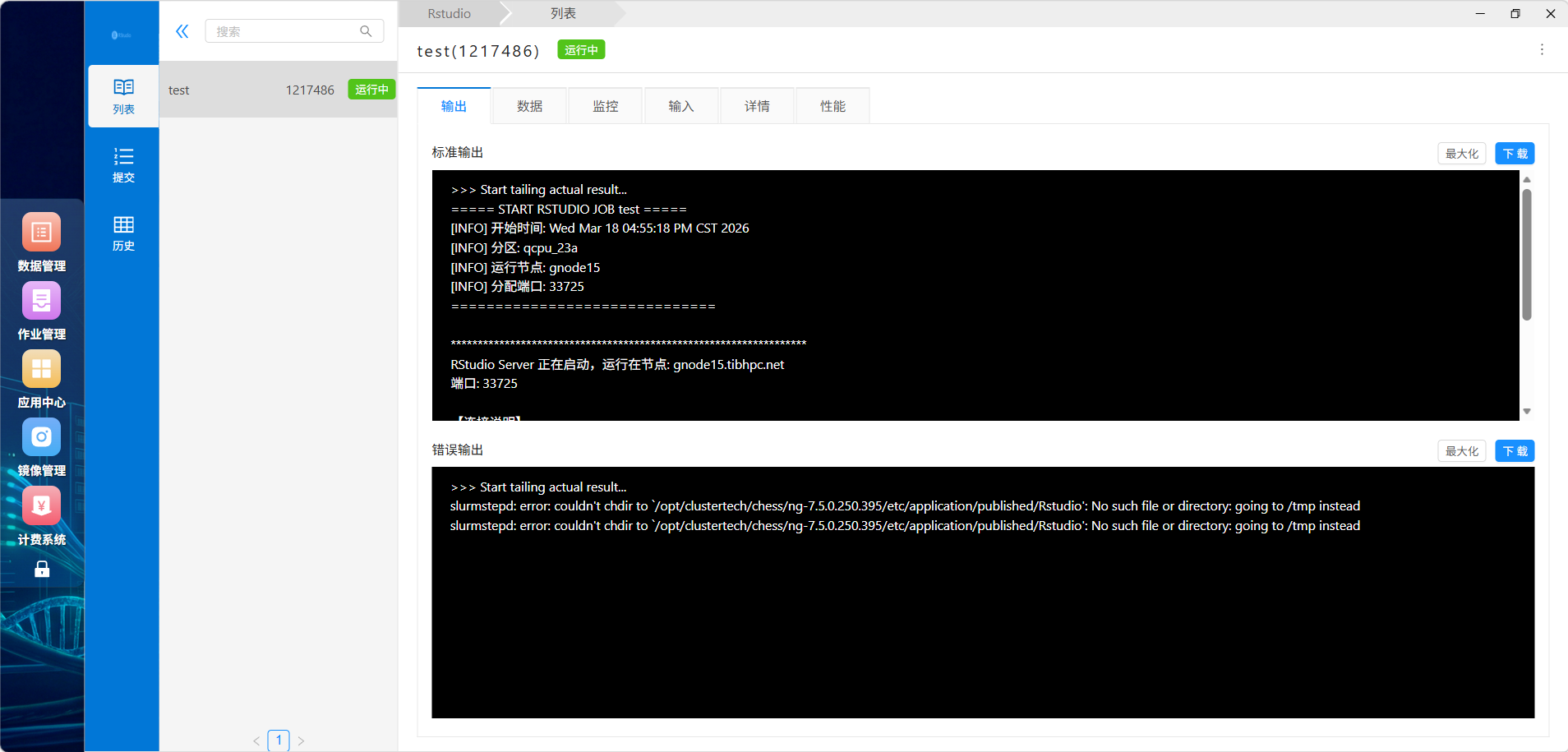
Task: Open the 提交 submit sidebar item
Action: 123,164
